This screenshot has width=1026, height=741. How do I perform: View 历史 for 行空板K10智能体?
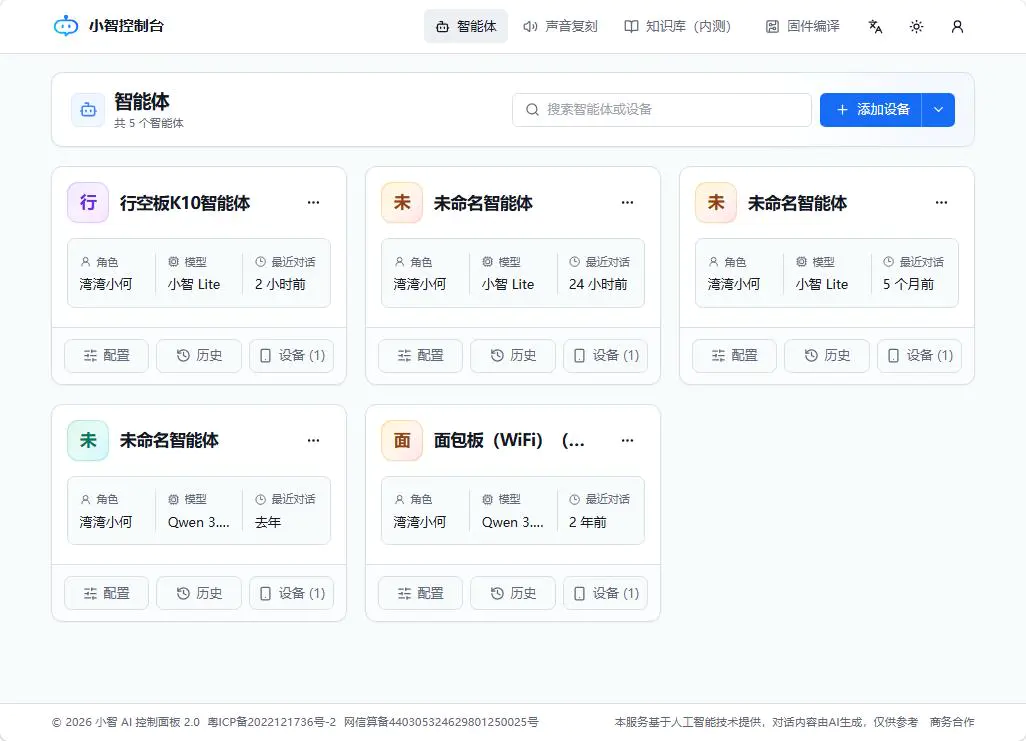pos(199,355)
